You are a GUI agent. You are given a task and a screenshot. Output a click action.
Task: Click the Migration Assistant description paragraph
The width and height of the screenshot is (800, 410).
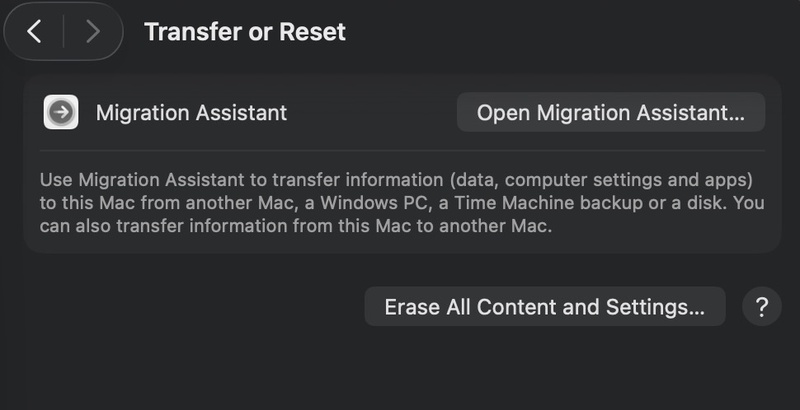[395, 204]
